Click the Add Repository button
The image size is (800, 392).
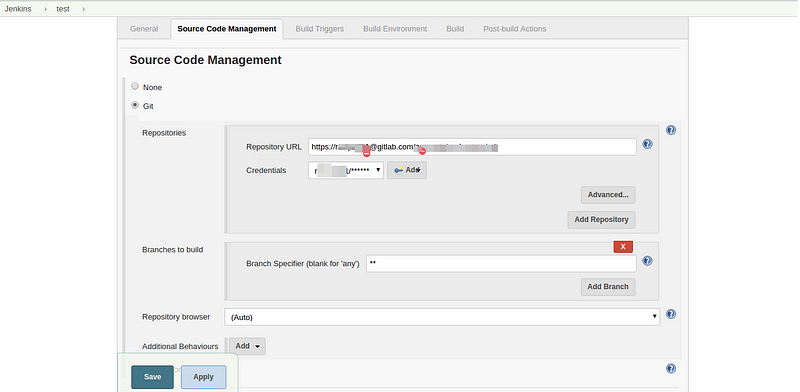click(x=601, y=219)
